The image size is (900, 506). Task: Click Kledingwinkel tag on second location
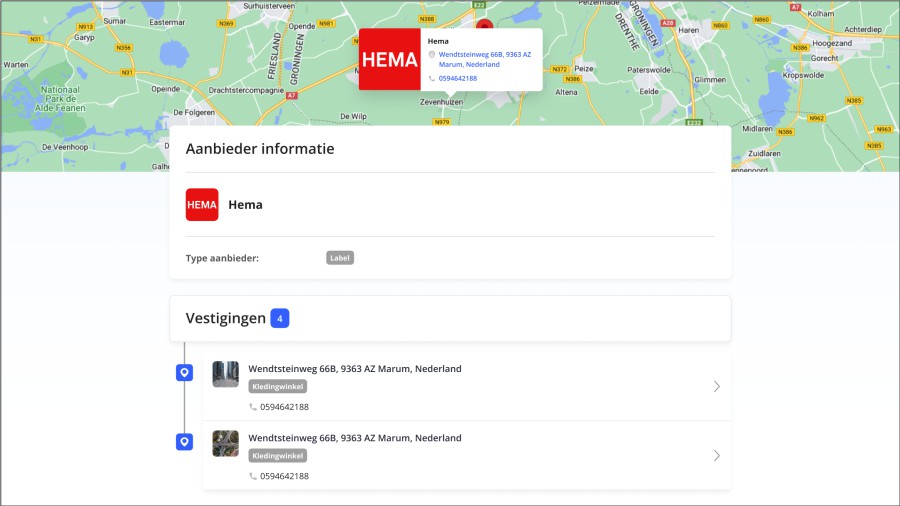click(278, 456)
